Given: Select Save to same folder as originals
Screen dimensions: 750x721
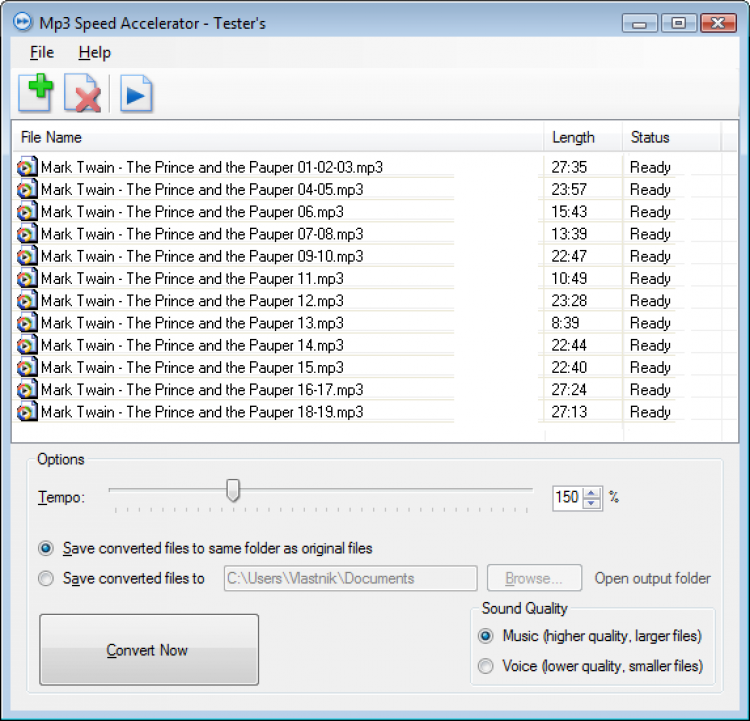Looking at the screenshot, I should point(46,548).
